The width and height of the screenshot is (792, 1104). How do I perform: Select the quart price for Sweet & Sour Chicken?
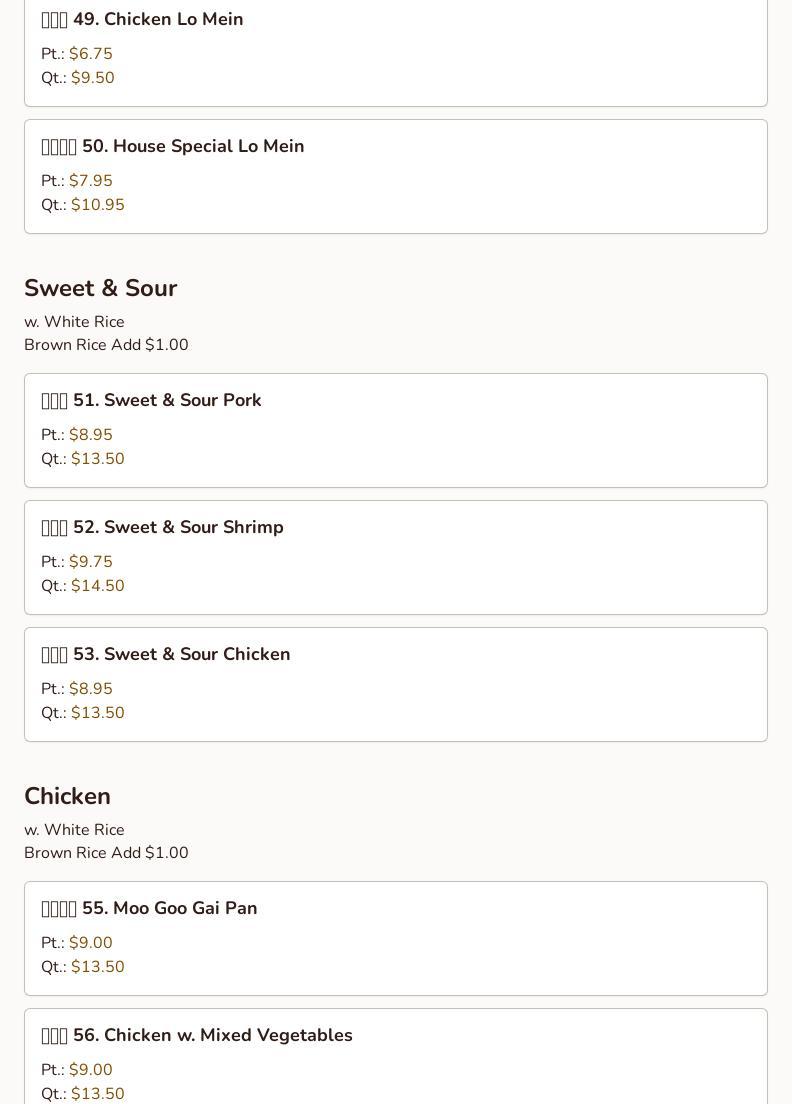[x=97, y=713]
